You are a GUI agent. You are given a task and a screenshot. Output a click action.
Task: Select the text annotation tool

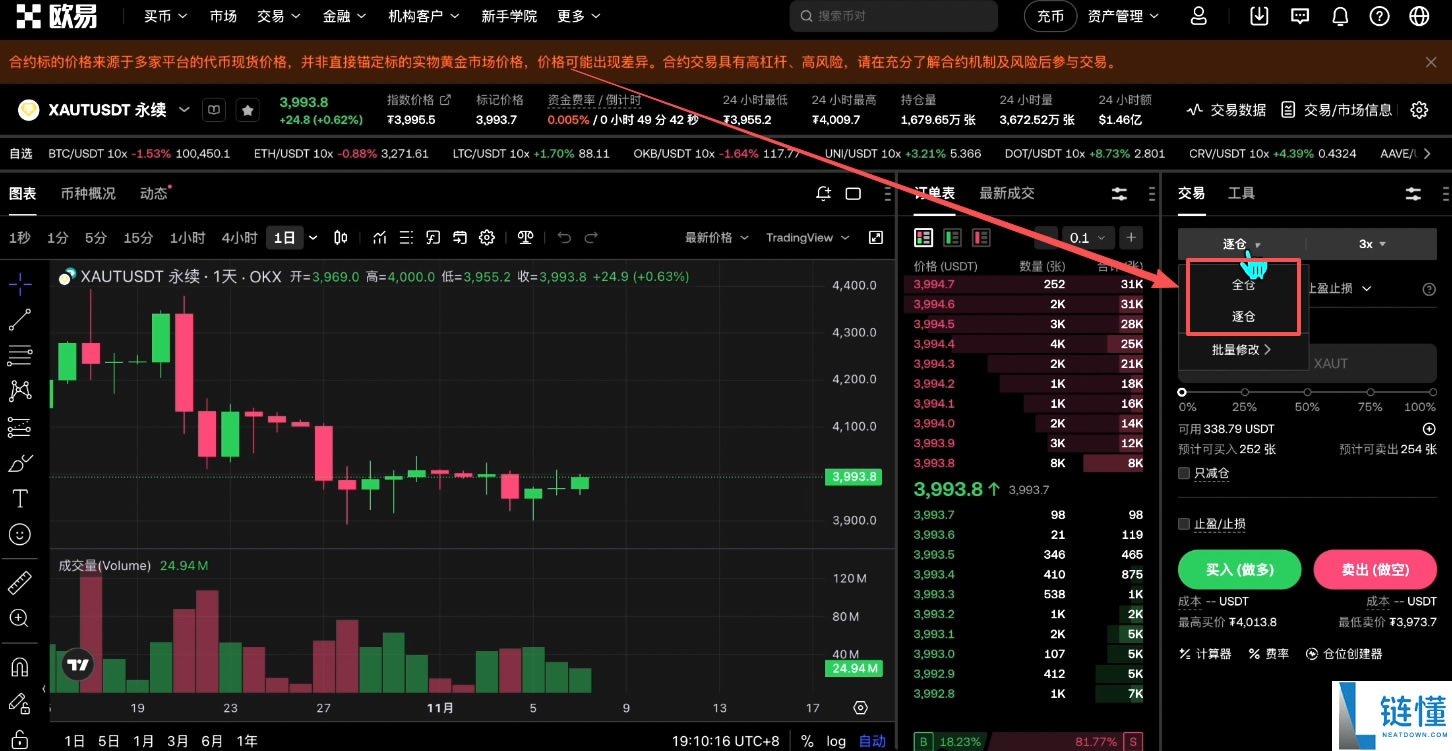coord(20,498)
